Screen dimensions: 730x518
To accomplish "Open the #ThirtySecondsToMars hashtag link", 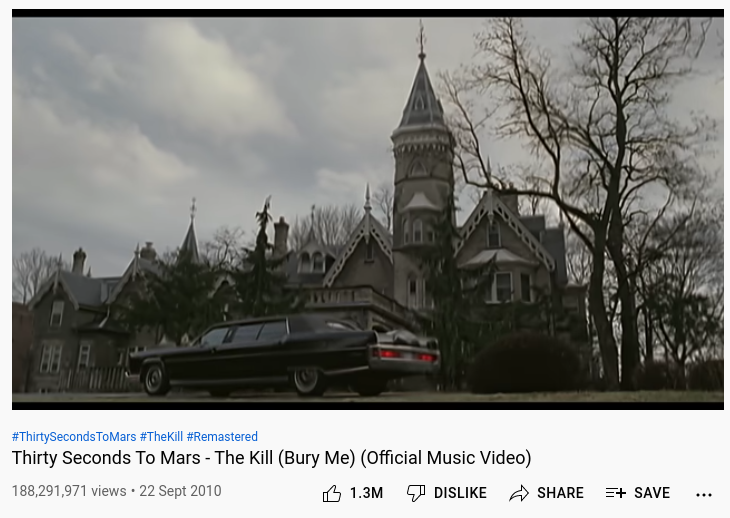I will click(74, 437).
